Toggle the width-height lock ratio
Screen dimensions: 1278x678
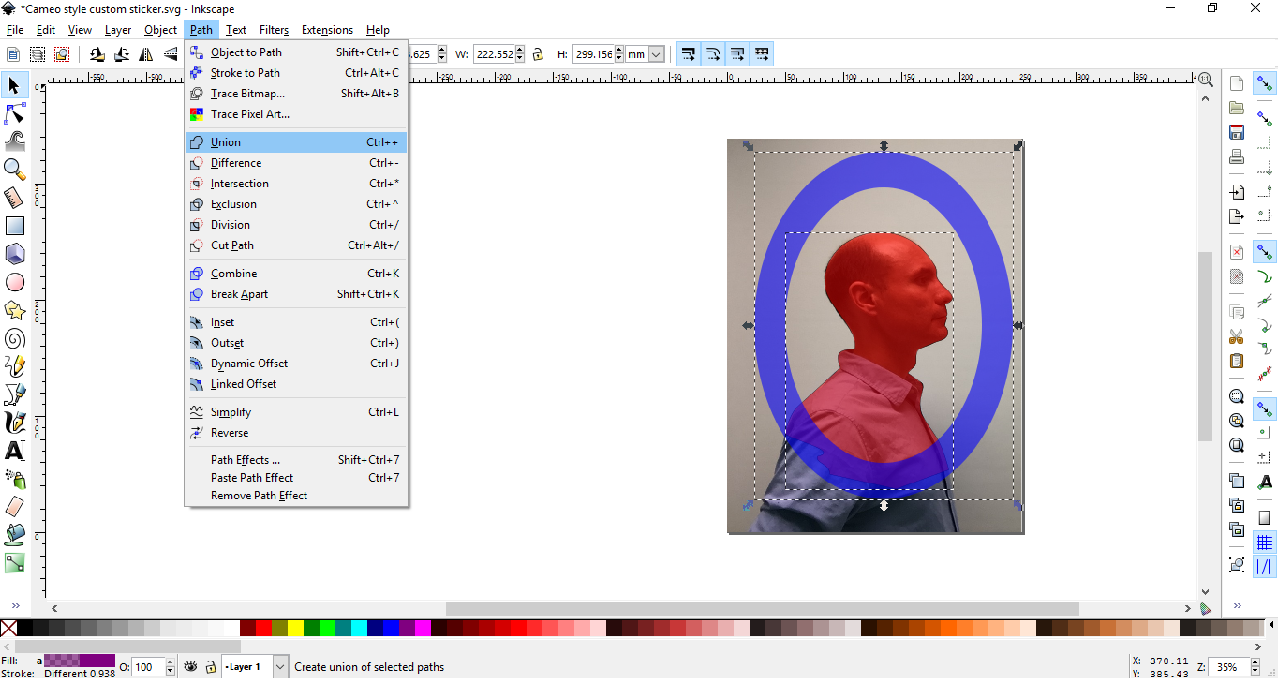coord(538,55)
